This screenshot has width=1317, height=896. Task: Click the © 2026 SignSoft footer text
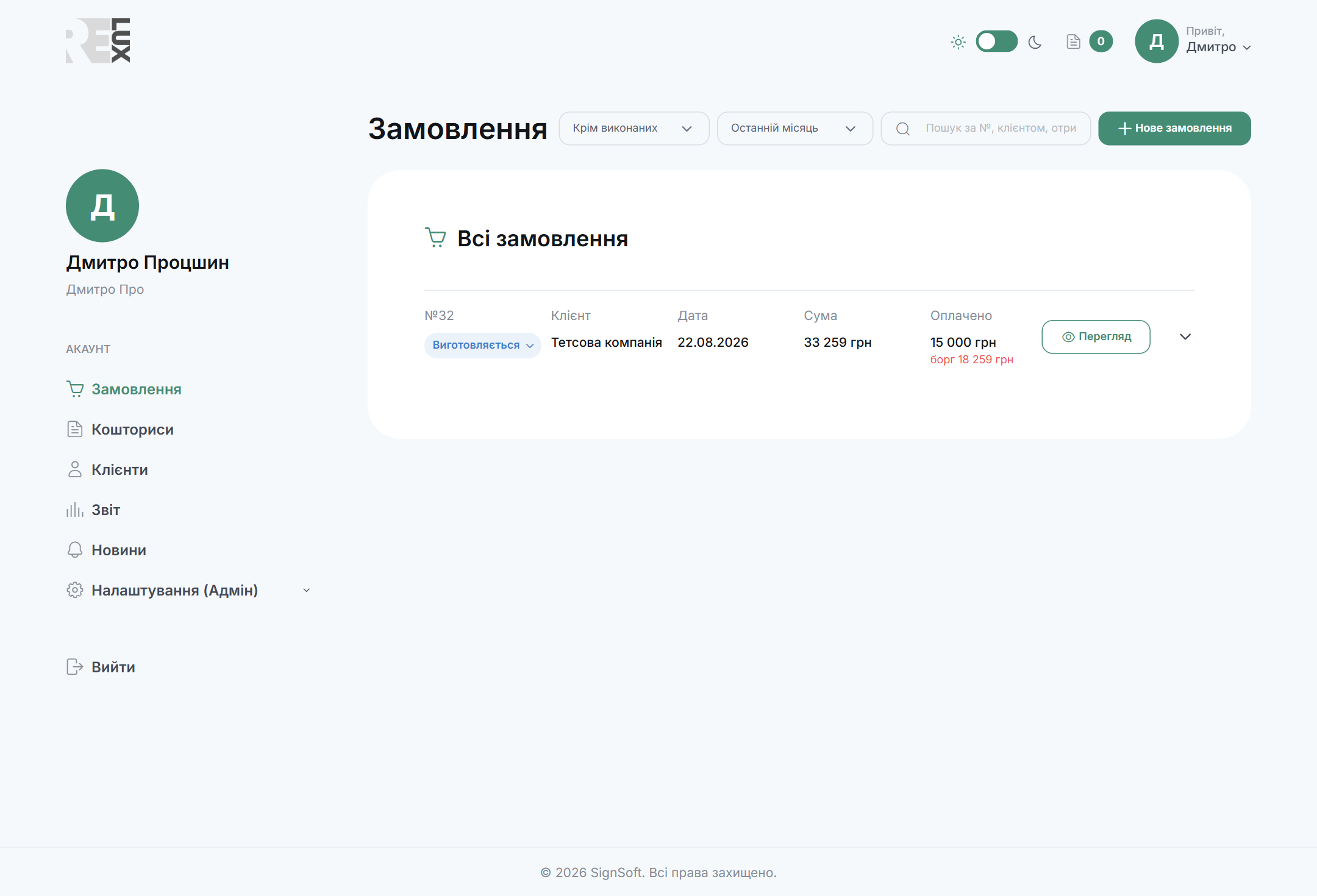[659, 873]
